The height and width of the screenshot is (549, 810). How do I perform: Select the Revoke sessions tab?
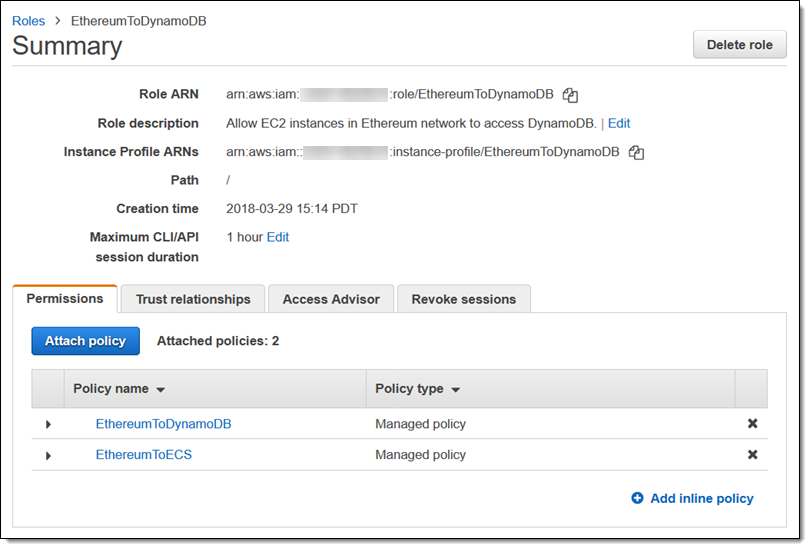point(463,299)
